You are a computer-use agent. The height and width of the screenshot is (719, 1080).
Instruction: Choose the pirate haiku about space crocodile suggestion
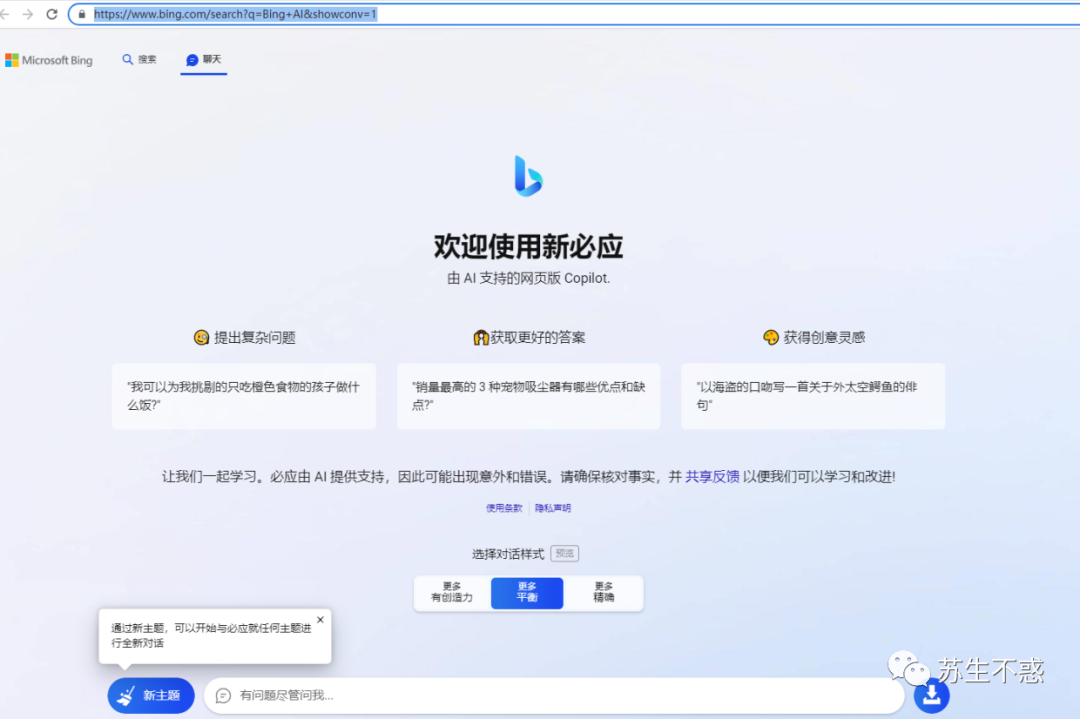[x=813, y=396]
